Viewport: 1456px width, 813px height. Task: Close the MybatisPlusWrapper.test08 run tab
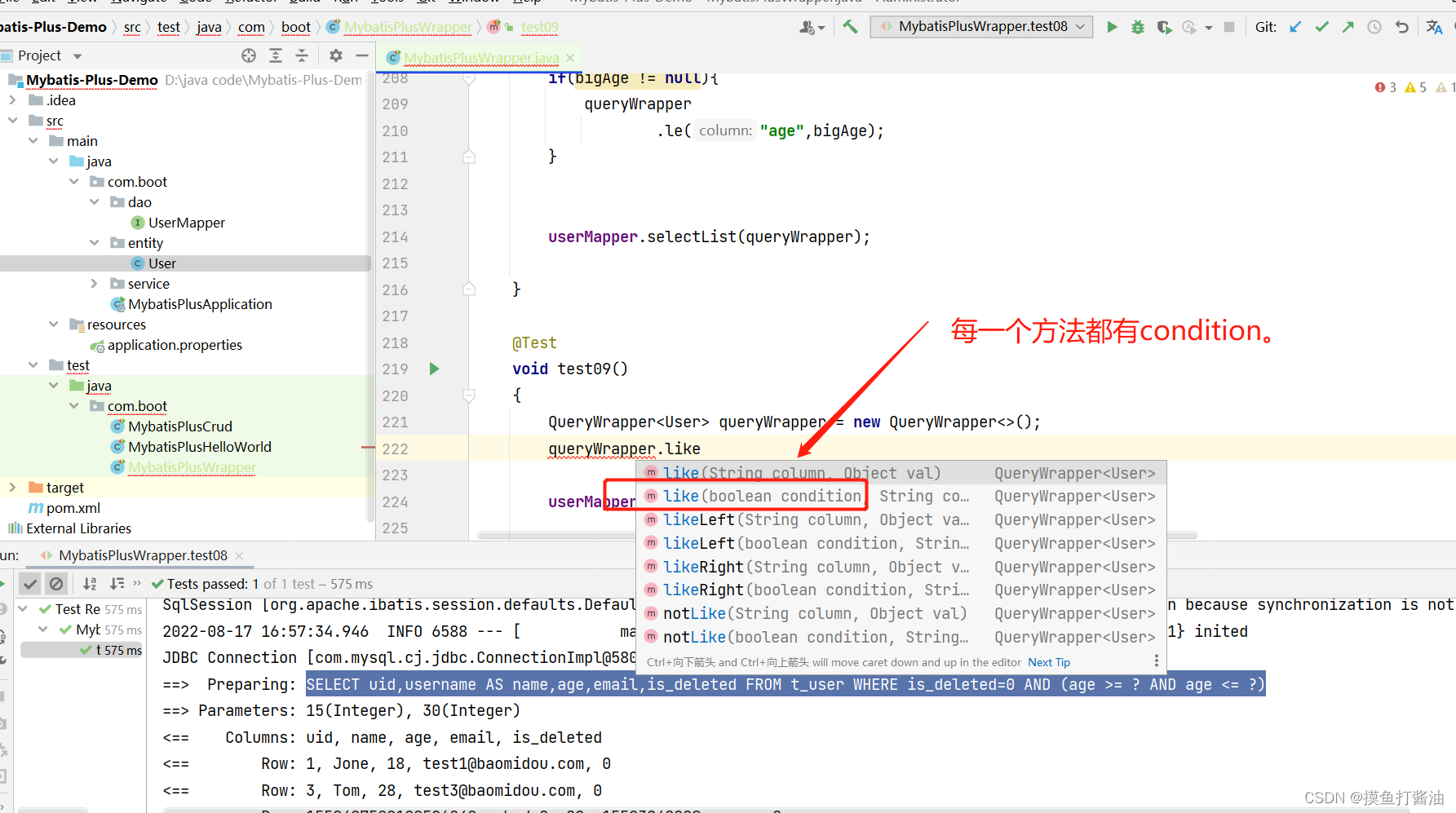tap(239, 555)
